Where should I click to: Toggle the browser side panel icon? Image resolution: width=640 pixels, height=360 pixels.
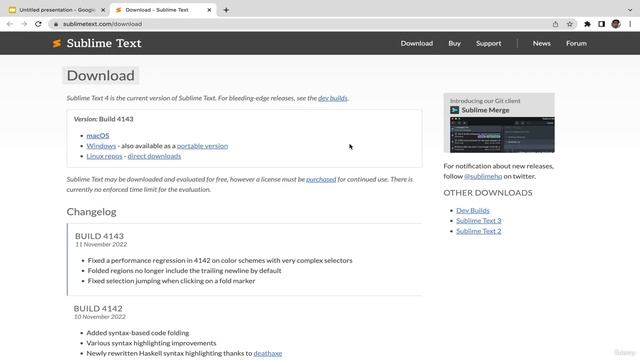click(602, 24)
